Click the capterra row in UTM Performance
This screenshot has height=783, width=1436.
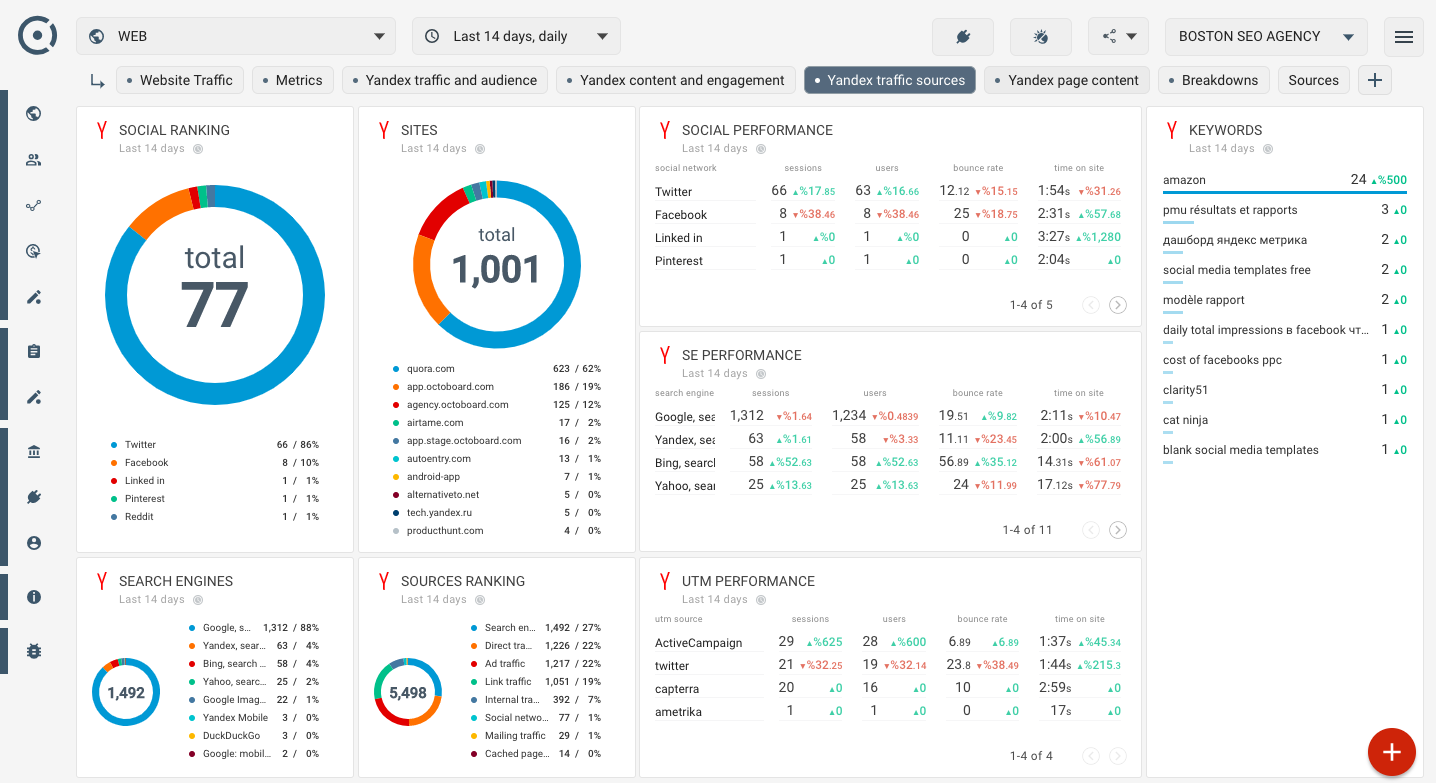click(x=889, y=688)
